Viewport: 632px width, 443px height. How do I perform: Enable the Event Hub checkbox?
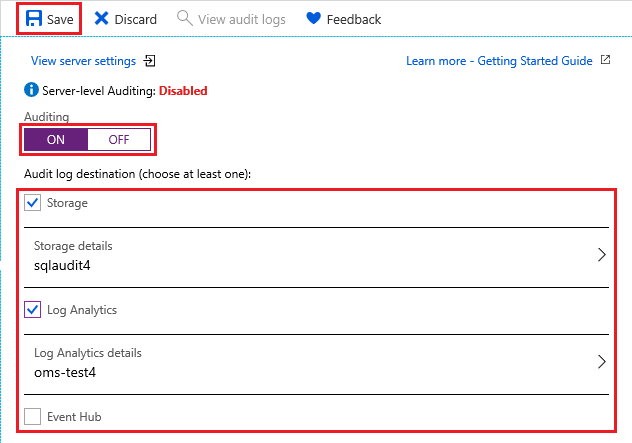click(x=33, y=417)
